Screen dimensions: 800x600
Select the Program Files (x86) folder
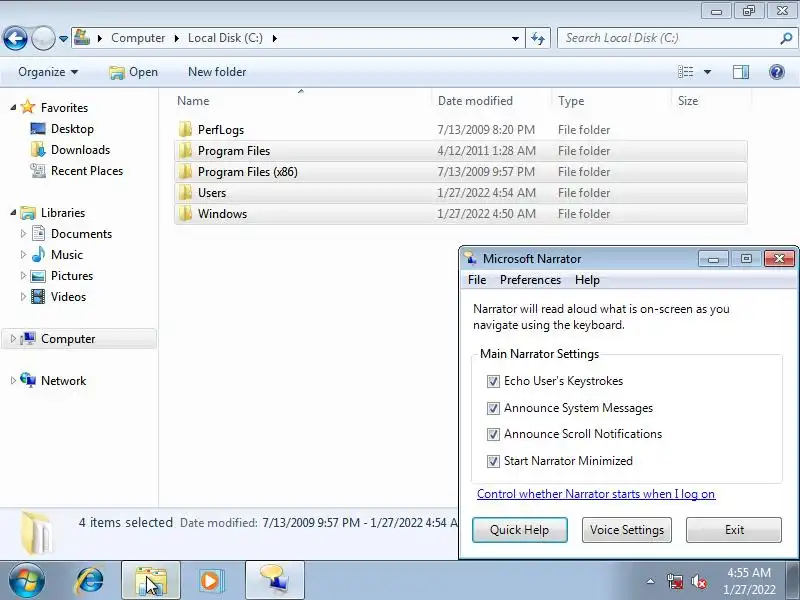coord(461,171)
